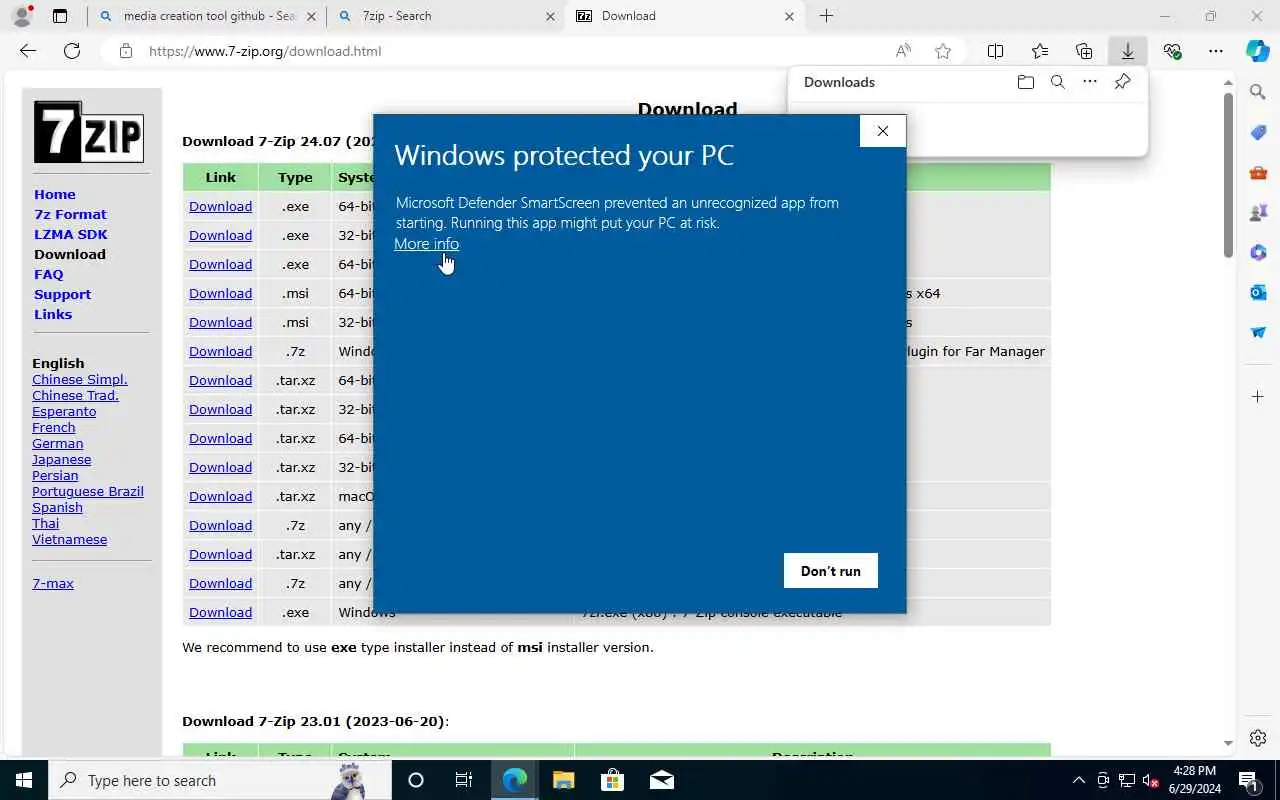Open FAQ link in site menu
1280x800 pixels.
pyautogui.click(x=48, y=274)
